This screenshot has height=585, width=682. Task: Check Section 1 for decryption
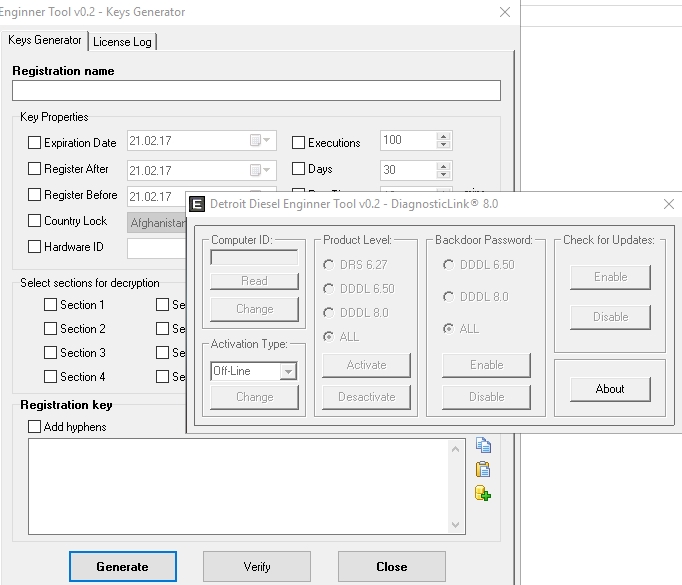pos(50,304)
